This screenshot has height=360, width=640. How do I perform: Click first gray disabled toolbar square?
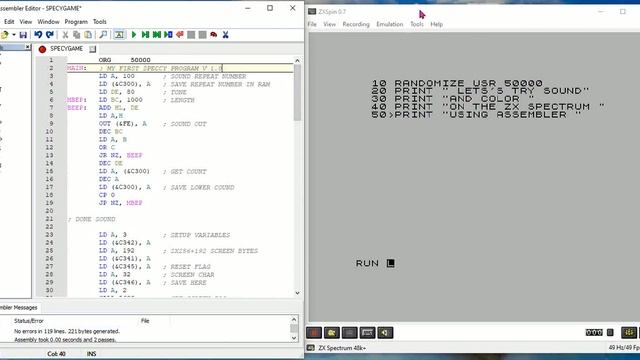[x=191, y=35]
